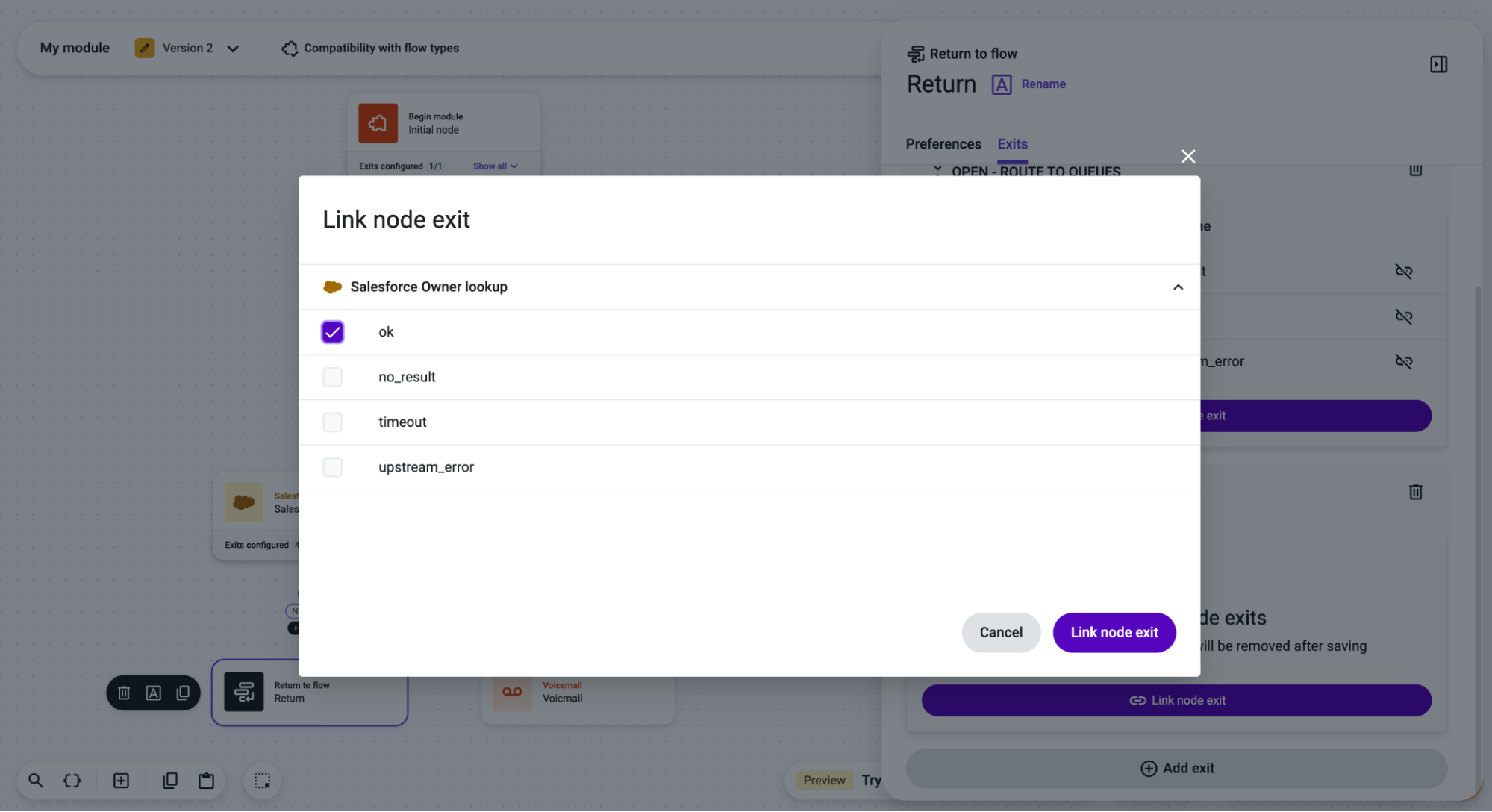Unlink the second linked node exit
This screenshot has width=1492, height=812.
[1403, 316]
